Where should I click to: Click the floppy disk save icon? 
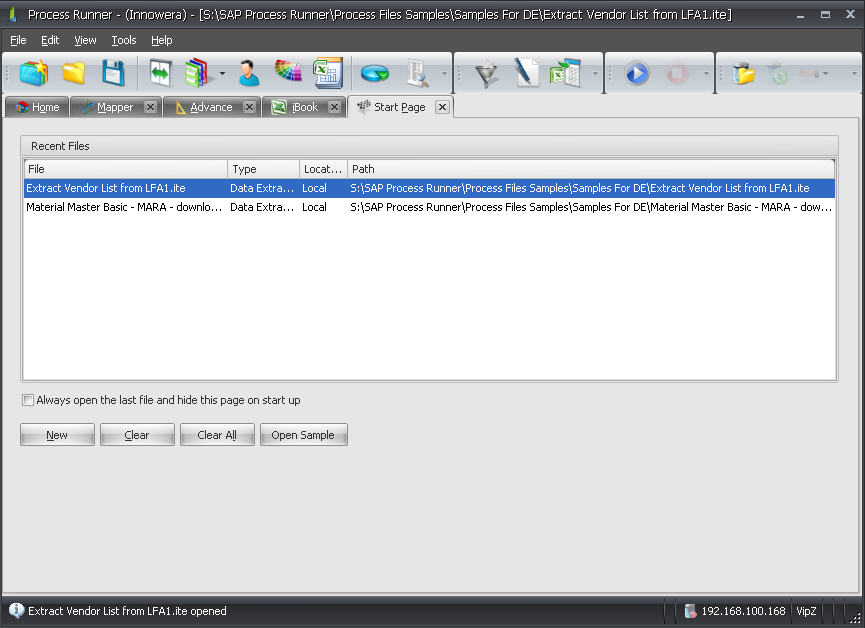coord(113,73)
